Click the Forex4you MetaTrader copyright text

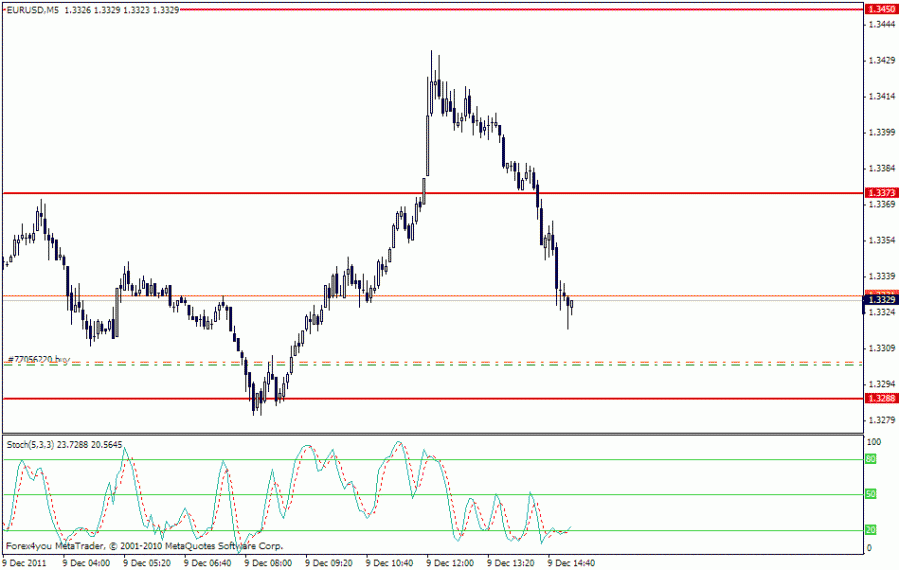(x=144, y=546)
